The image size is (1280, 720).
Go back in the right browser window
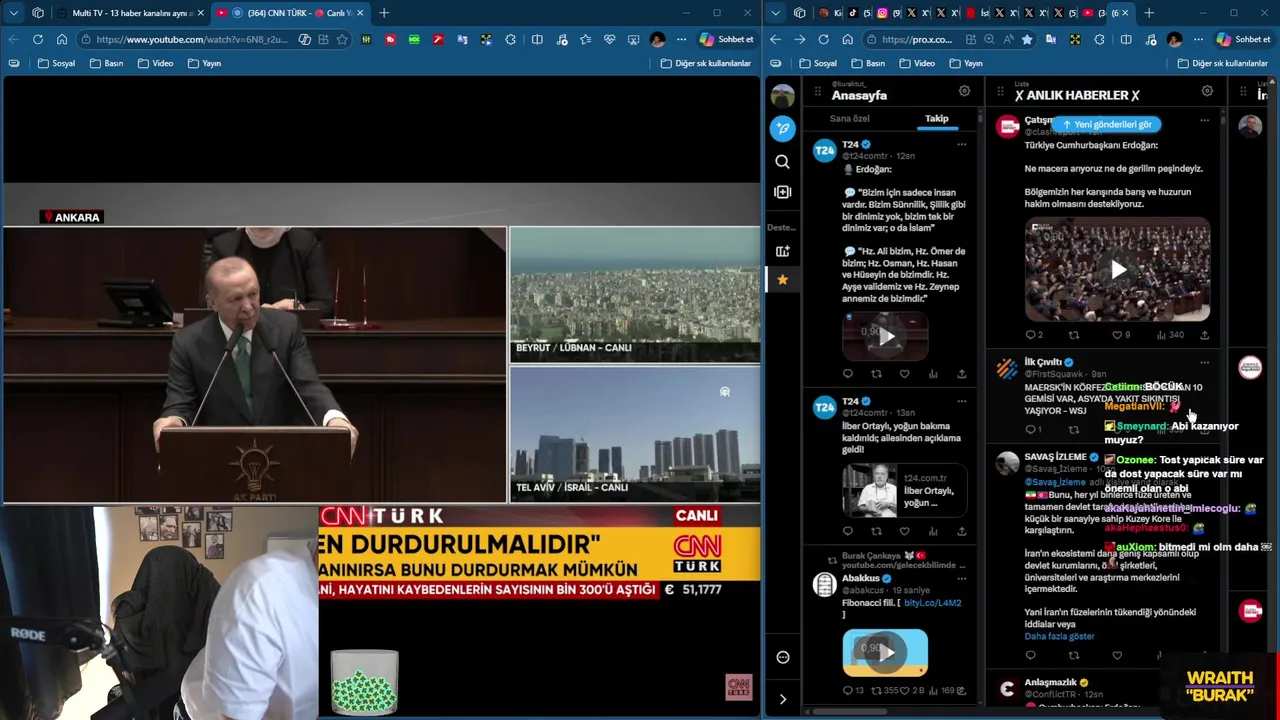click(x=775, y=39)
